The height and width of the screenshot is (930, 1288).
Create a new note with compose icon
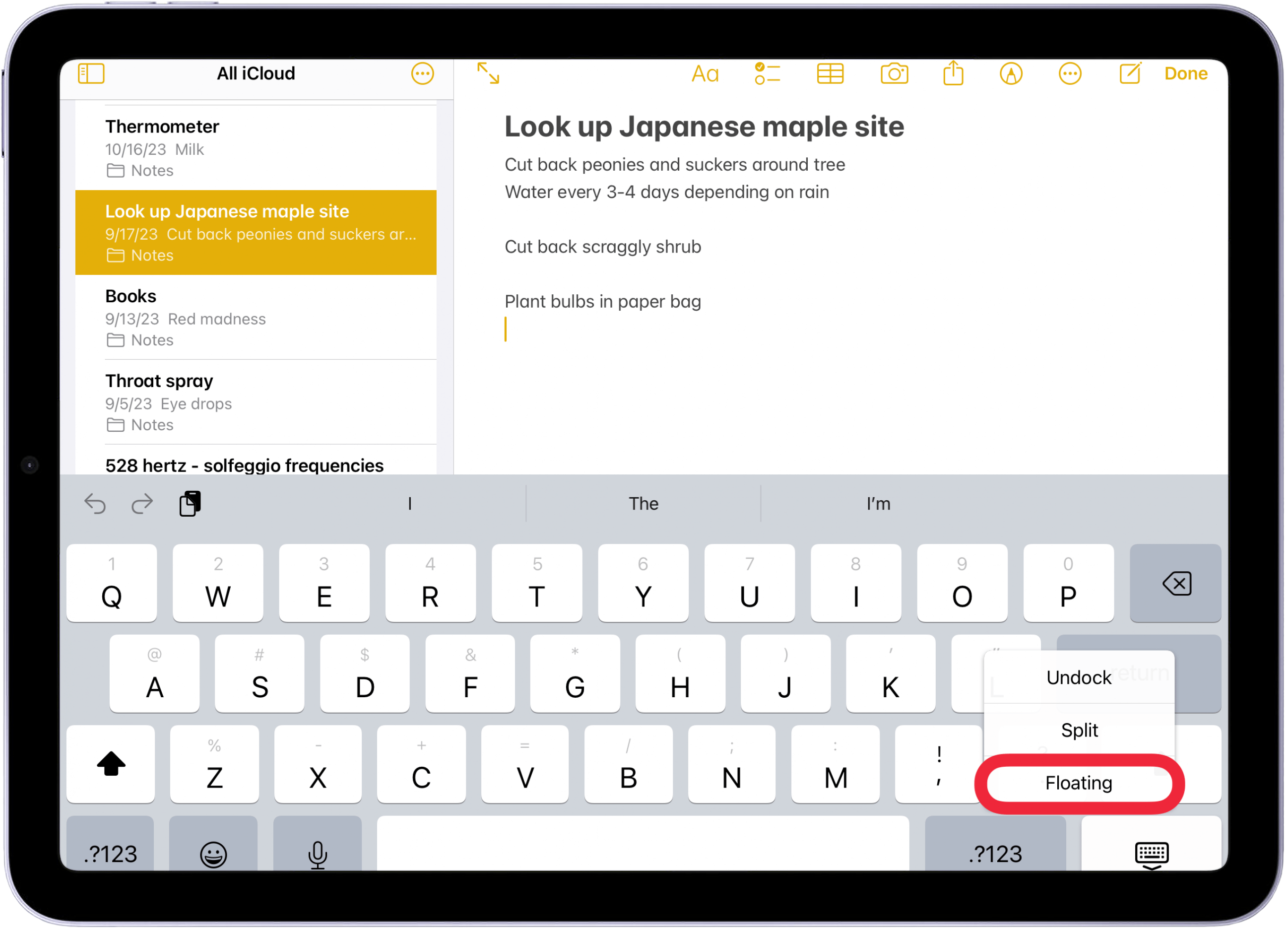[1130, 73]
